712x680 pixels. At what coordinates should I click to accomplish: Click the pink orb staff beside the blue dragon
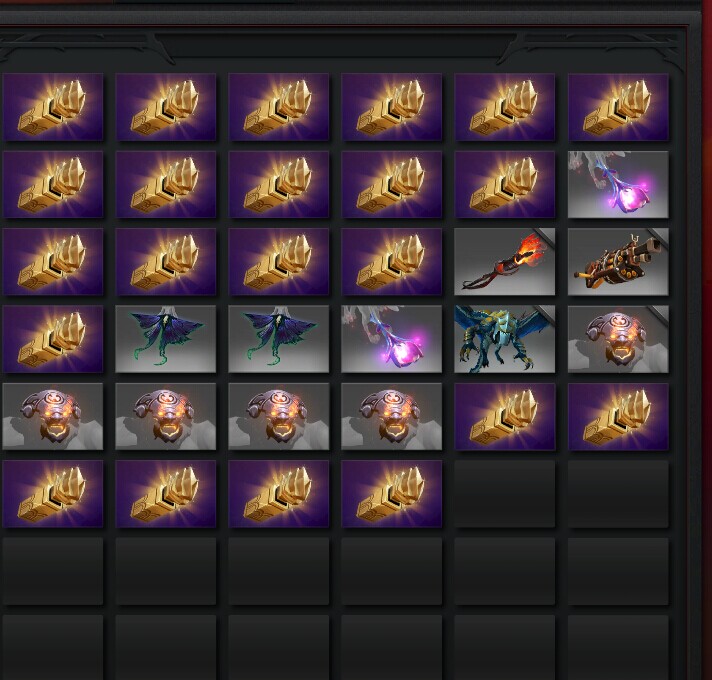(x=391, y=339)
